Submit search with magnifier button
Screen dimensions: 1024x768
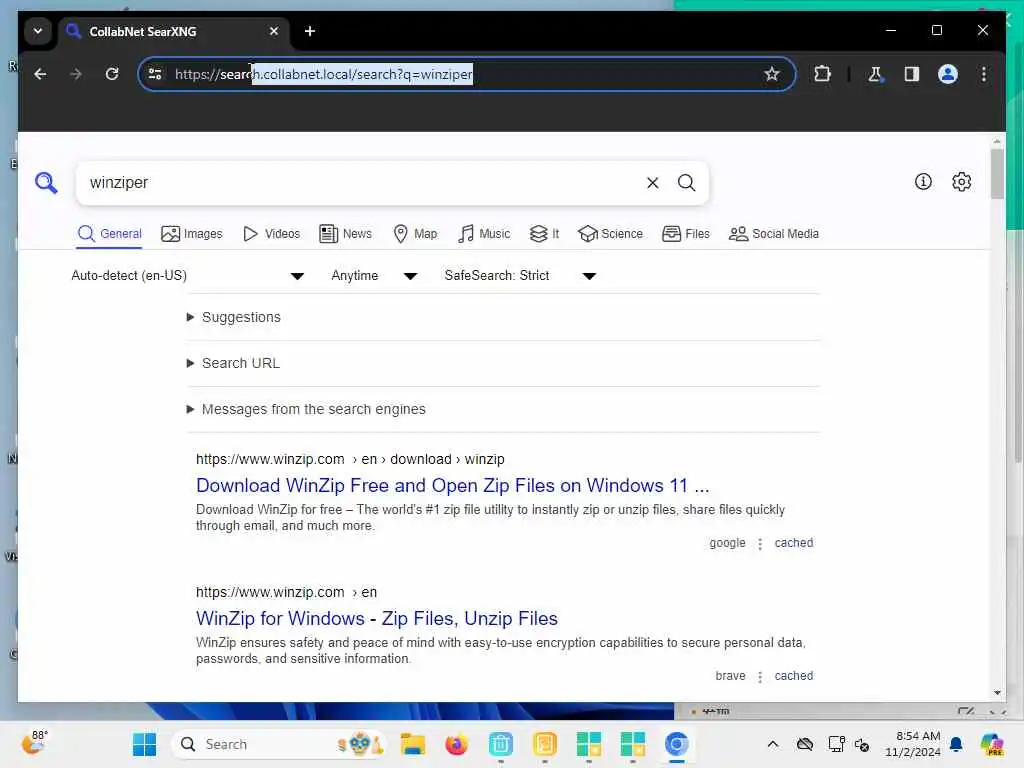point(686,183)
